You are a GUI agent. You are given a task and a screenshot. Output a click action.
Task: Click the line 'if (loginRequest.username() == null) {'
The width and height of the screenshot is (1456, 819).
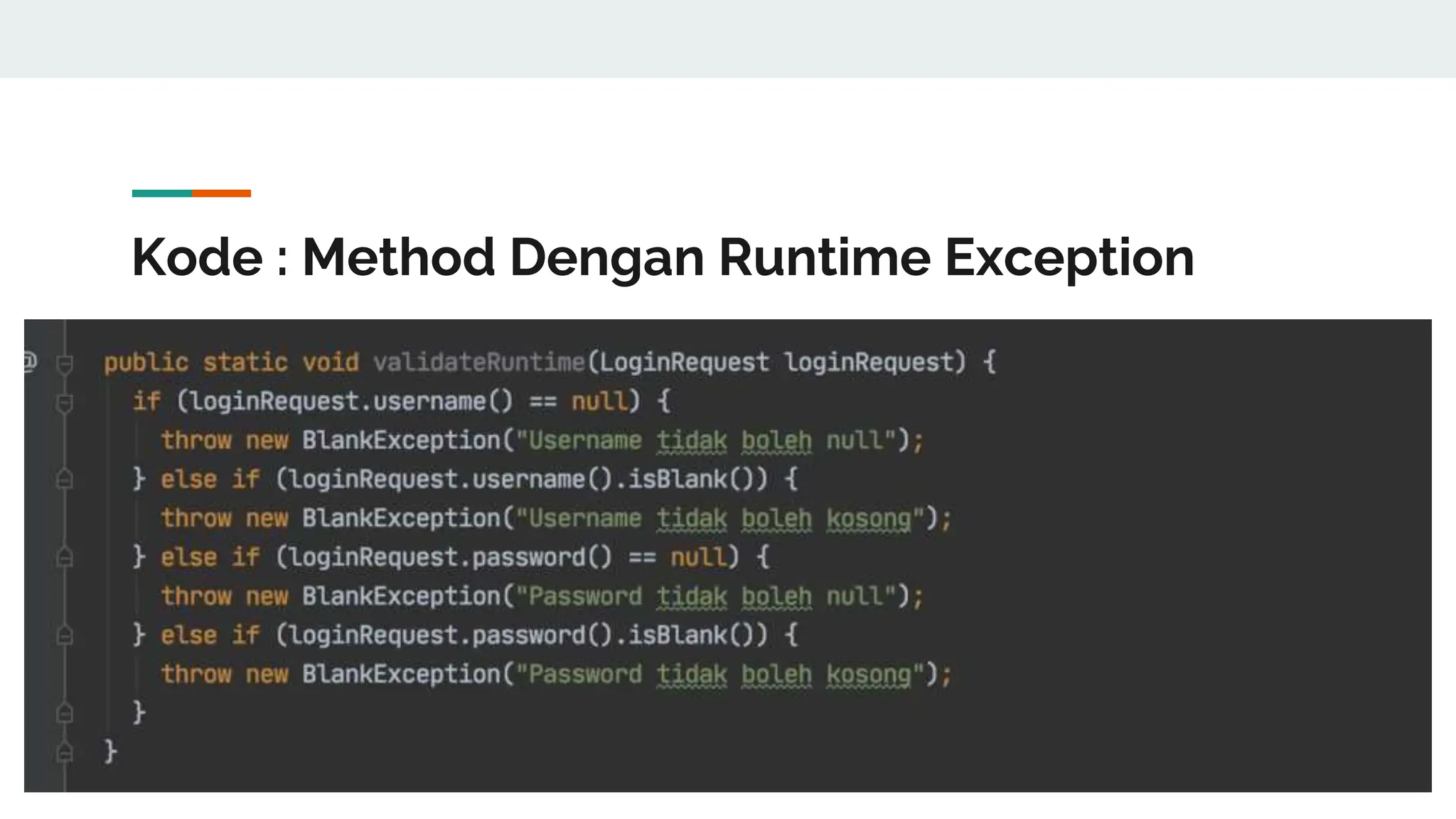[x=402, y=402]
